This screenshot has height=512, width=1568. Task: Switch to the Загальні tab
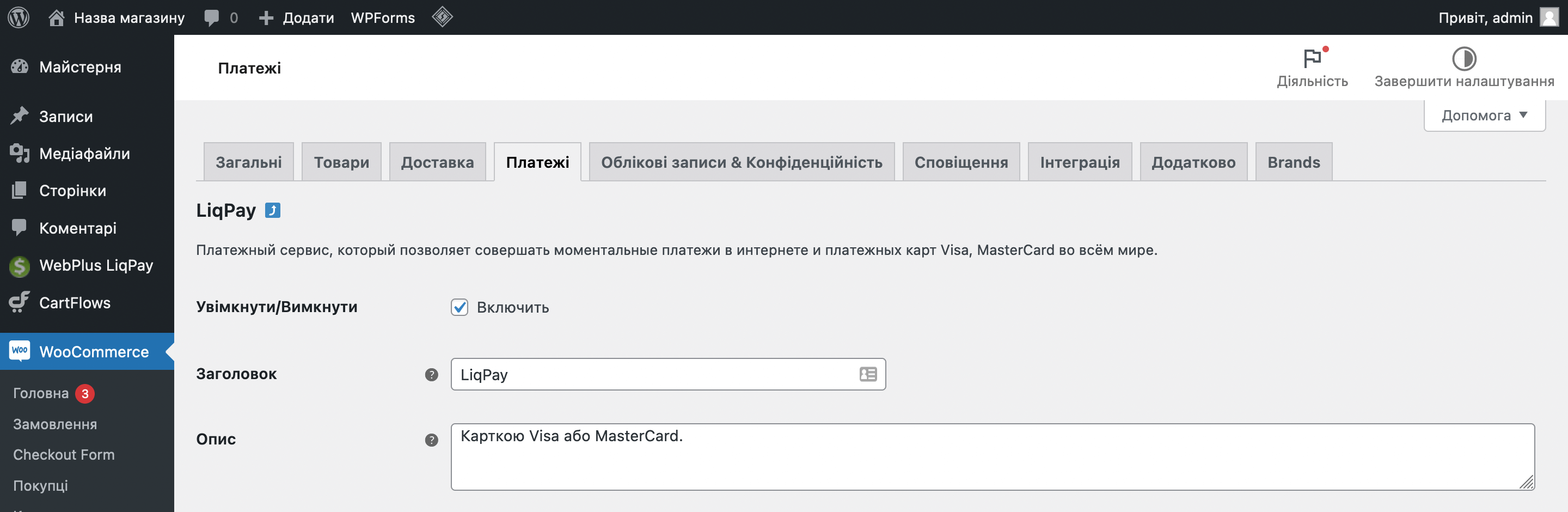[248, 162]
